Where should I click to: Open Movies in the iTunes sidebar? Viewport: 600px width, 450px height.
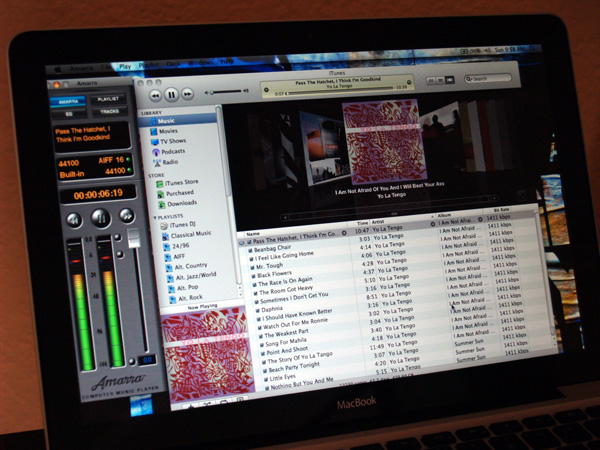click(x=164, y=131)
